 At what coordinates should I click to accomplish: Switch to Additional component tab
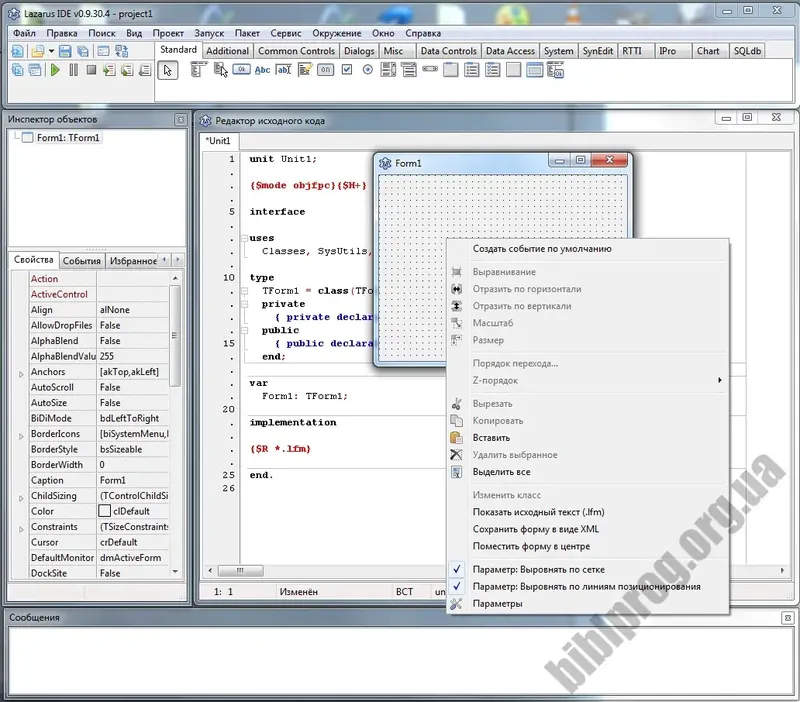(x=227, y=51)
